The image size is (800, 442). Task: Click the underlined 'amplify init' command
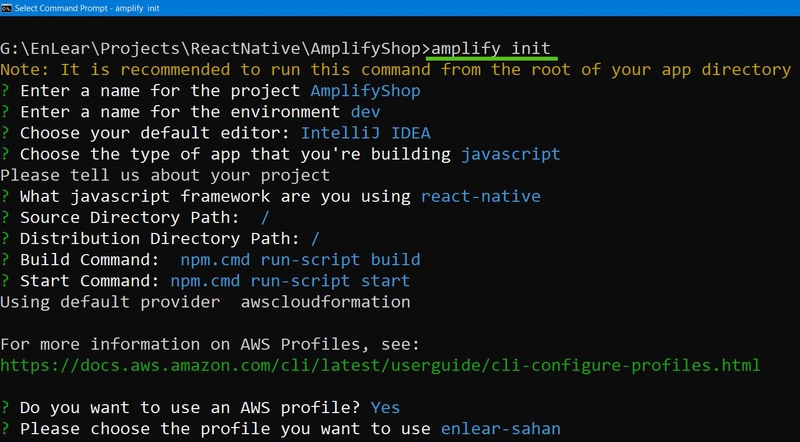491,48
